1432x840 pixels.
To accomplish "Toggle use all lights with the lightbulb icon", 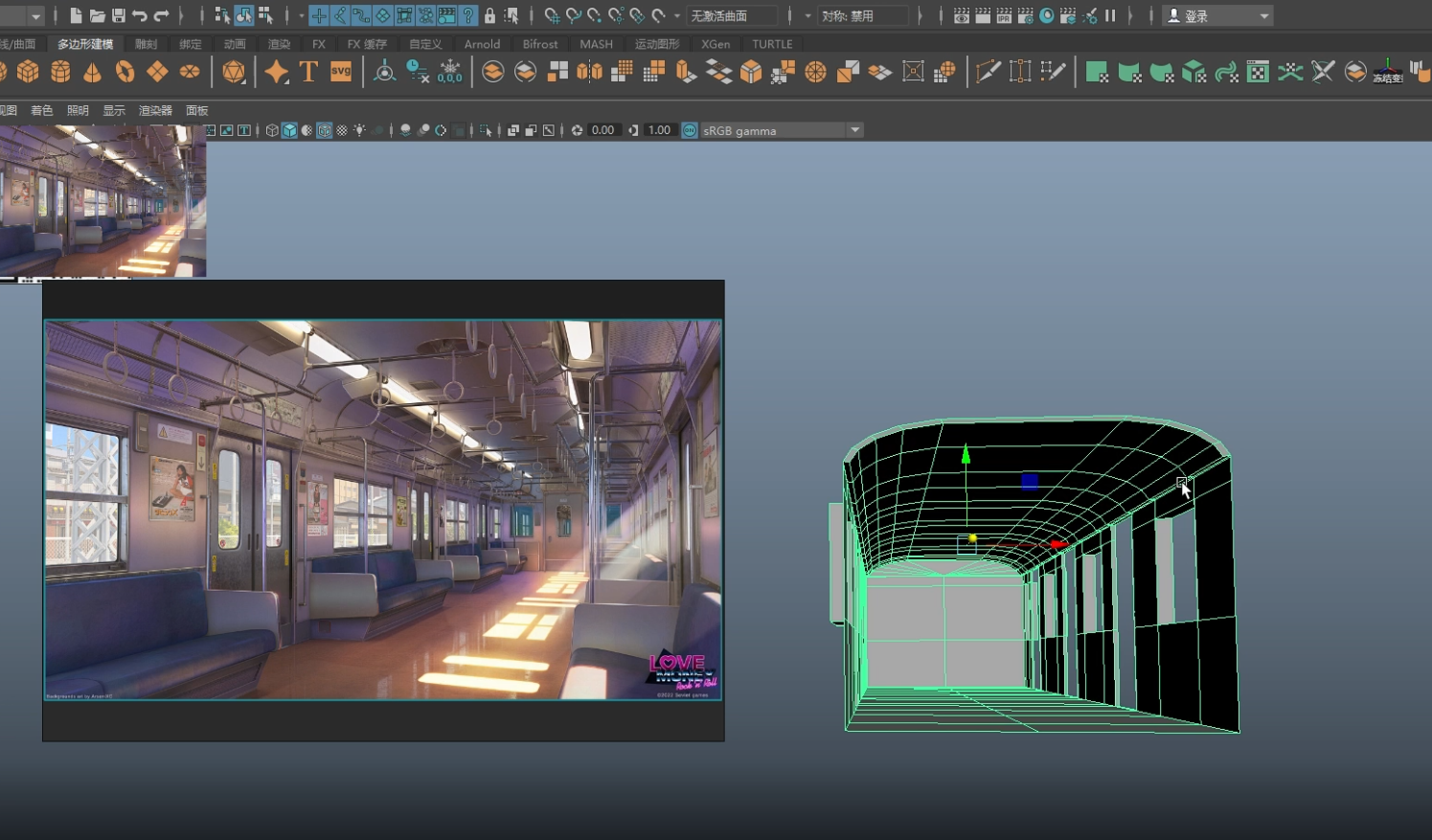I will (x=360, y=130).
